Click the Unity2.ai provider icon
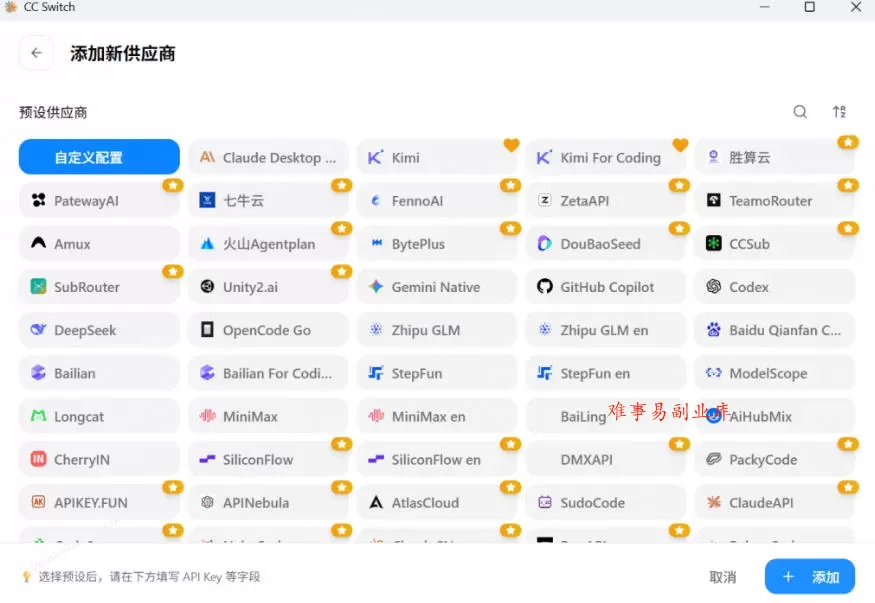Image resolution: width=875 pixels, height=603 pixels. point(208,287)
